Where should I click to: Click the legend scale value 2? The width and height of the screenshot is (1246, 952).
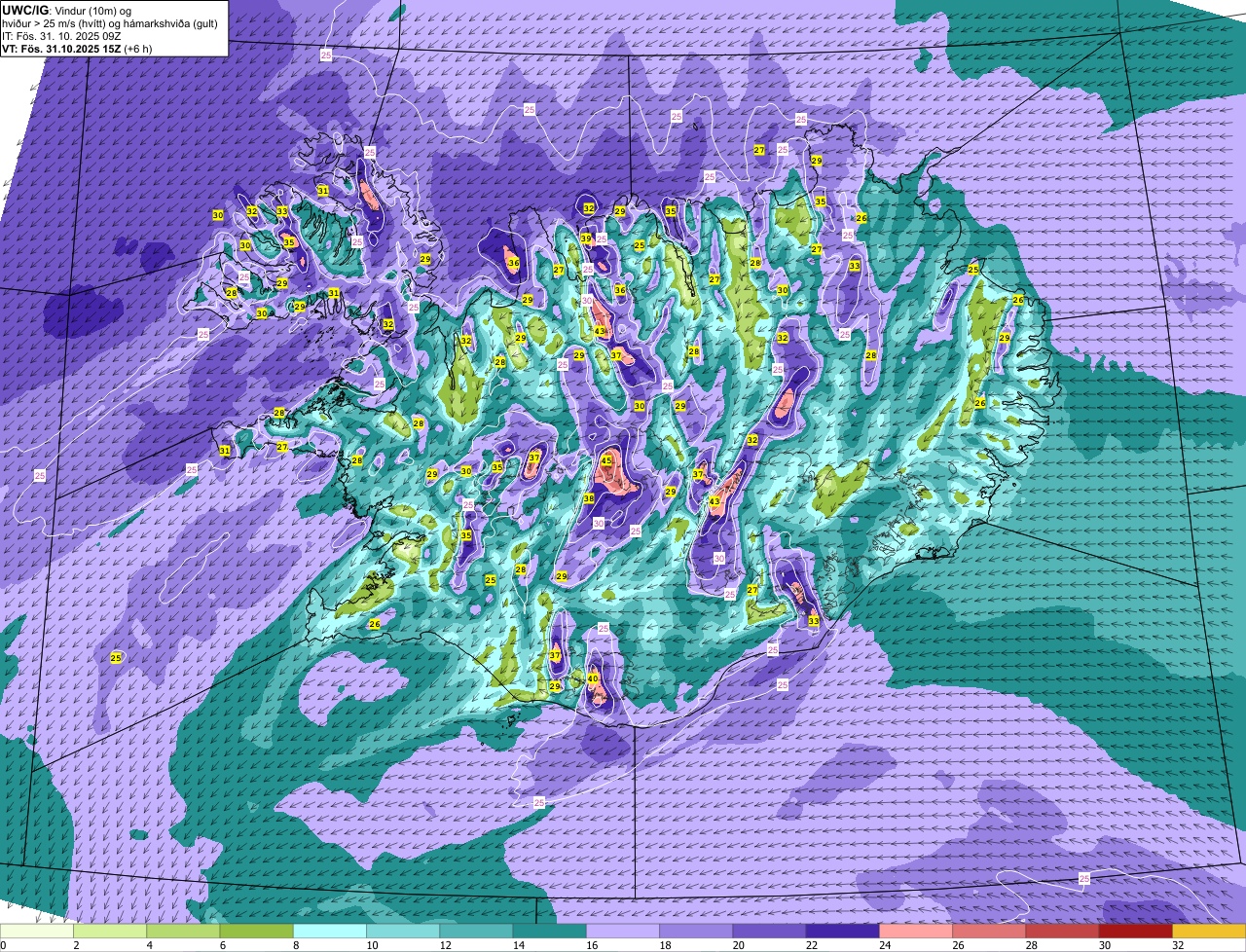point(75,945)
